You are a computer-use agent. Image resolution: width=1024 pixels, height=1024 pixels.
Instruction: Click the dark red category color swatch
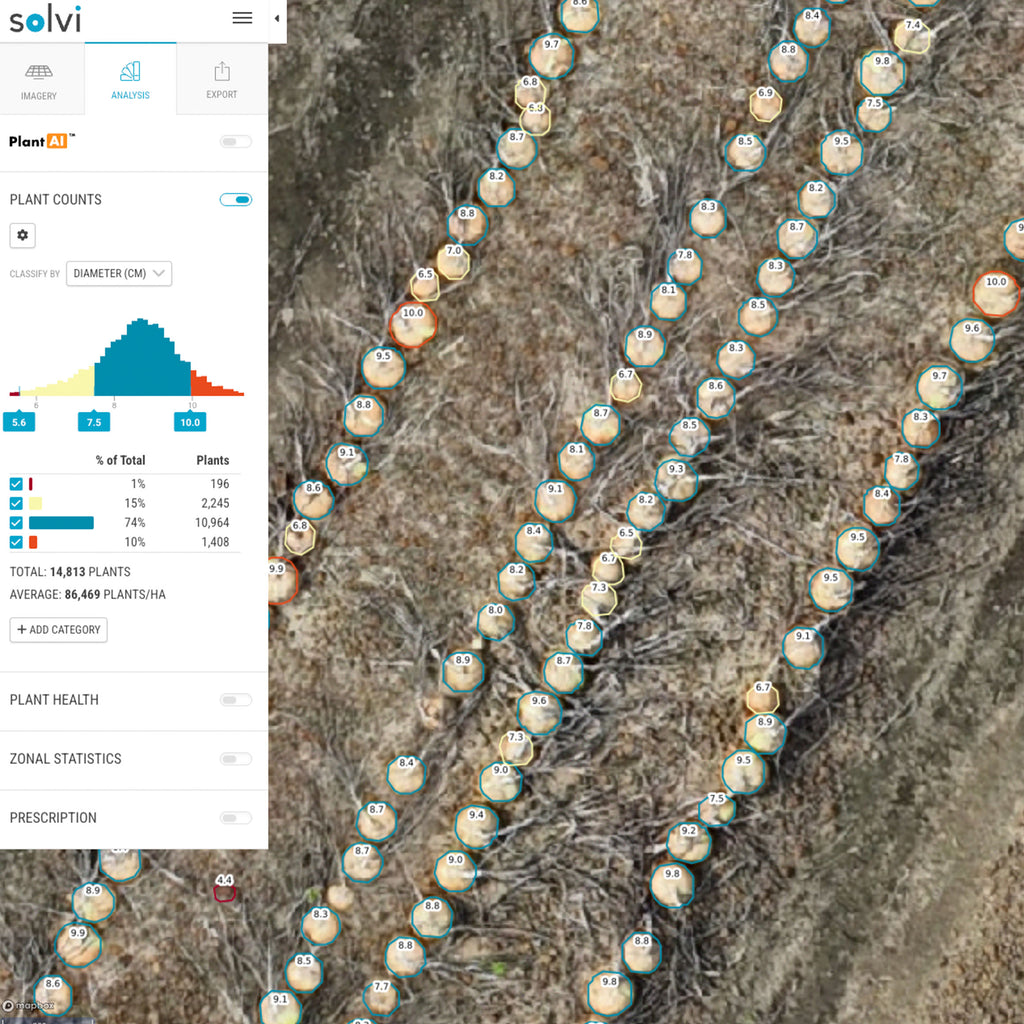(x=31, y=484)
